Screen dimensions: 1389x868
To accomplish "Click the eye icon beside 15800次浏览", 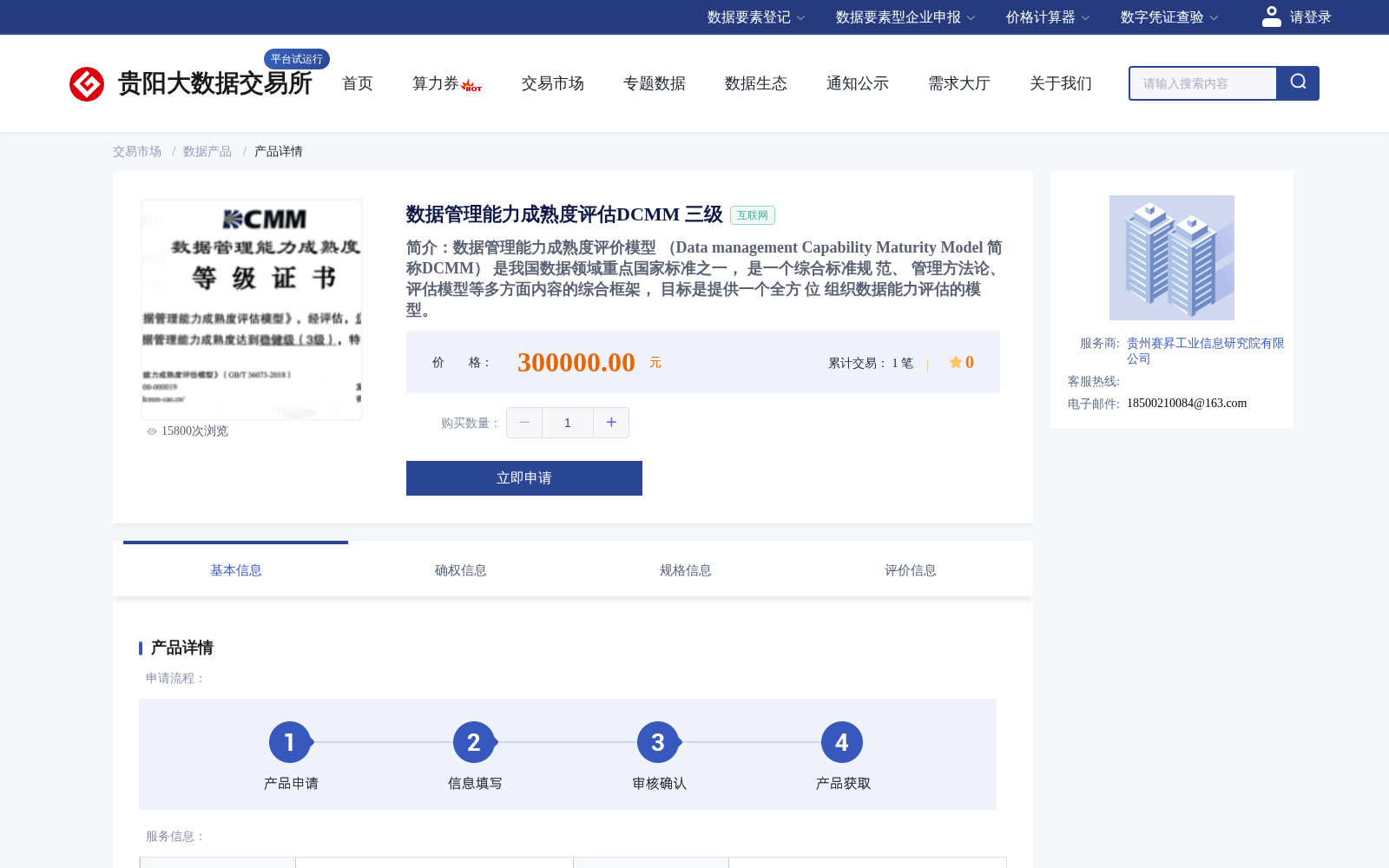I will (x=152, y=431).
